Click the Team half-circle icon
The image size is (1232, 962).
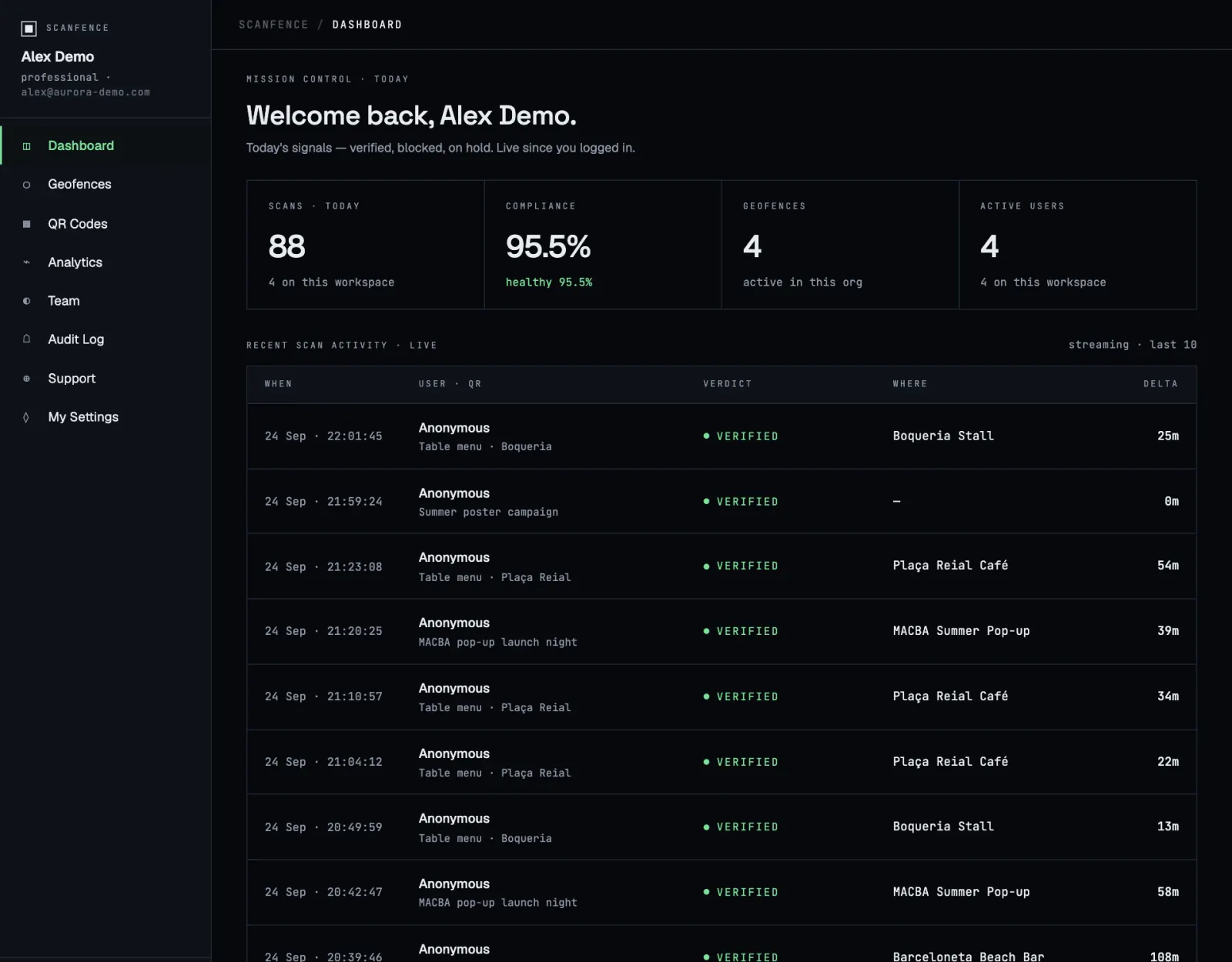tap(27, 301)
